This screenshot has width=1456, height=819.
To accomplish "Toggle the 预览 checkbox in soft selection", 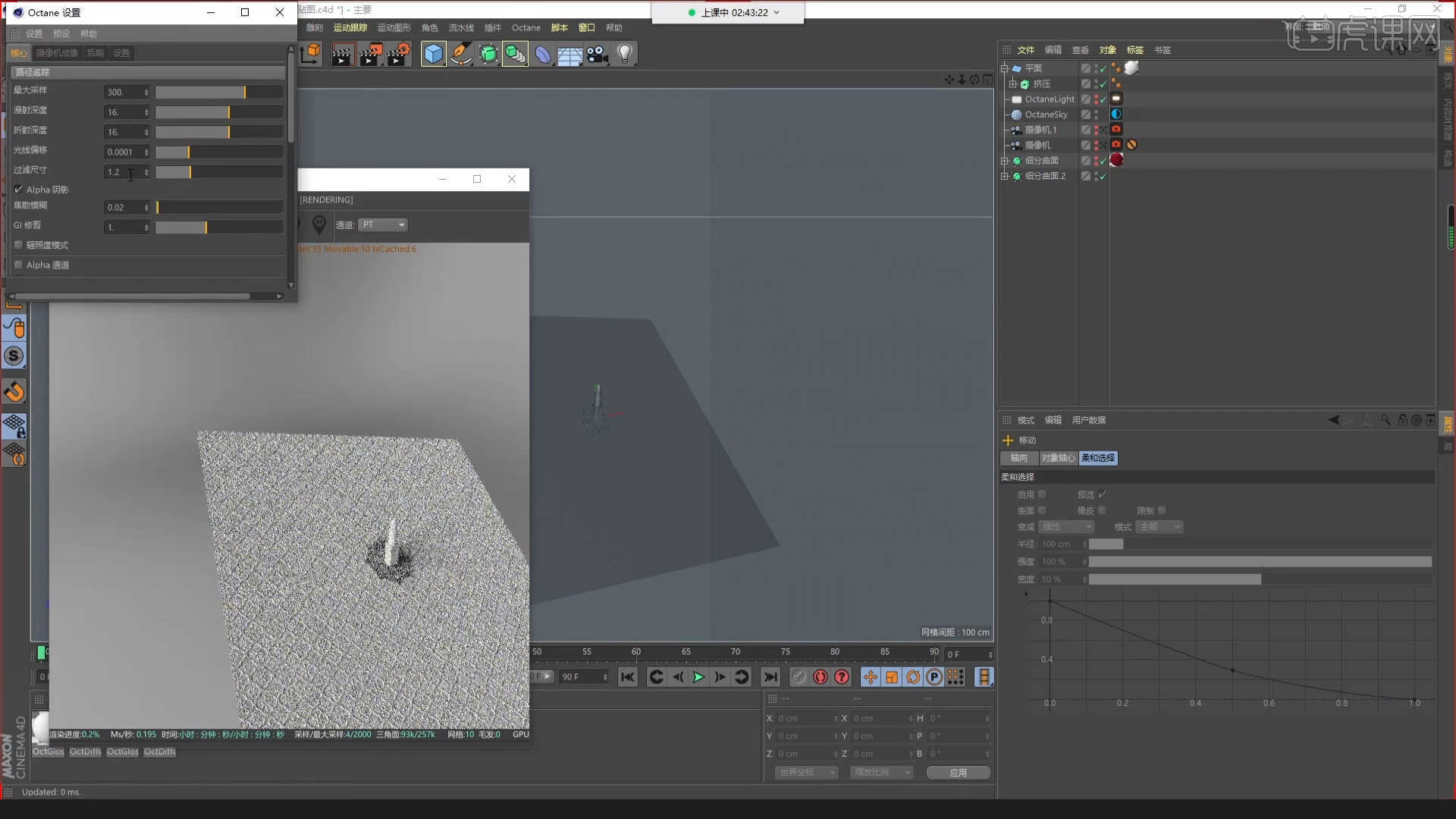I will (x=1102, y=494).
